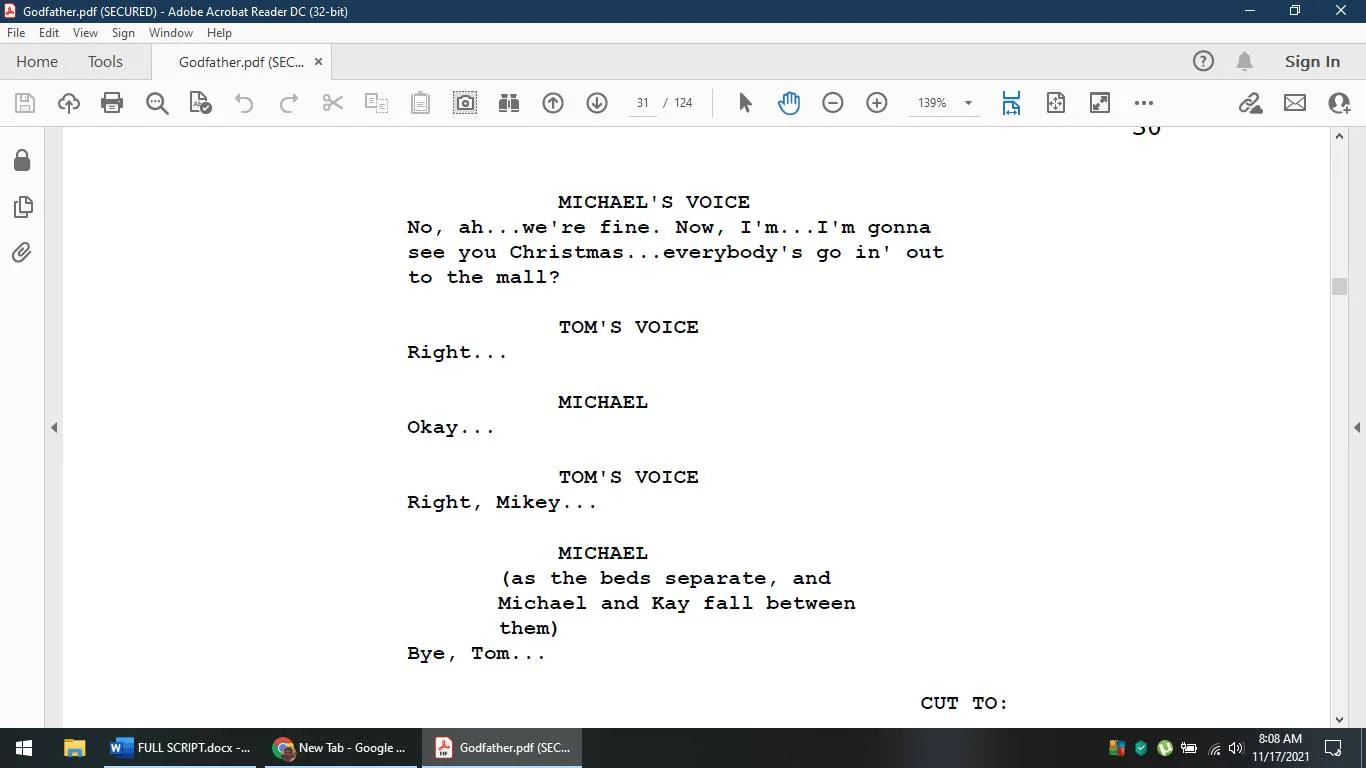Open the binoculars search icon
Screen dimensions: 1366x768
point(509,103)
